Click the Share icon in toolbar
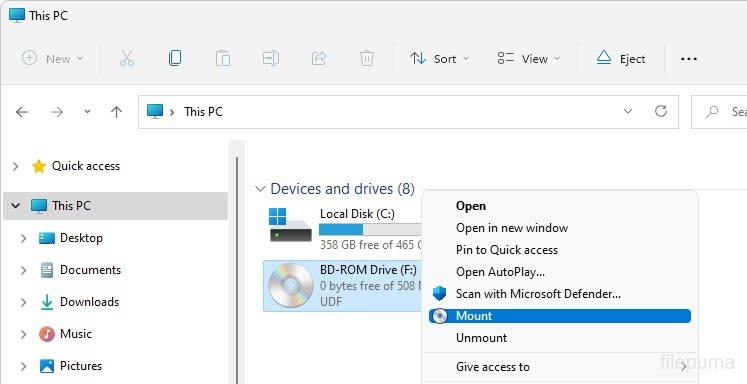The height and width of the screenshot is (384, 747). pyautogui.click(x=319, y=59)
